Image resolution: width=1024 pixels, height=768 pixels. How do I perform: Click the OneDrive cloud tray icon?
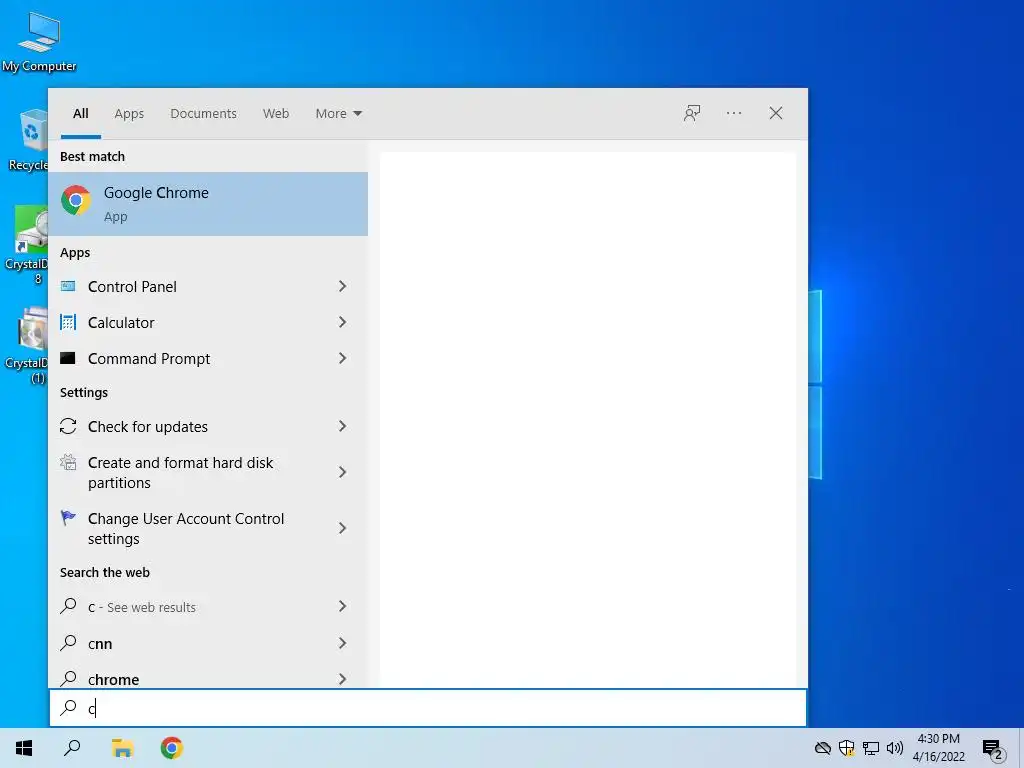pos(823,748)
